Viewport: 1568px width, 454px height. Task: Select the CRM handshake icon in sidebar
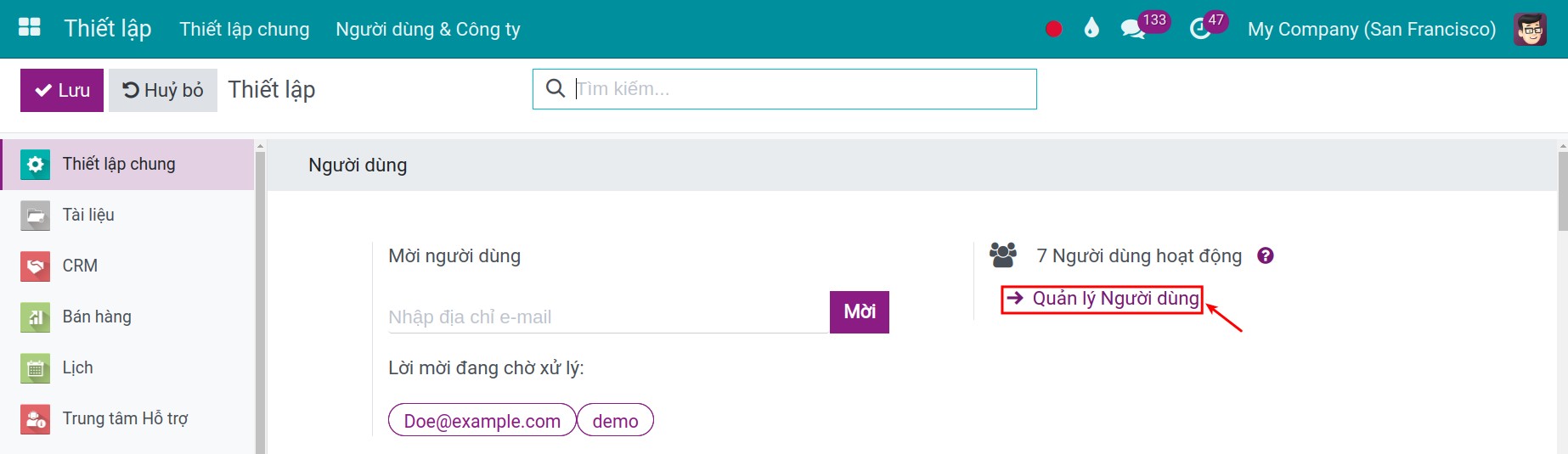point(35,266)
